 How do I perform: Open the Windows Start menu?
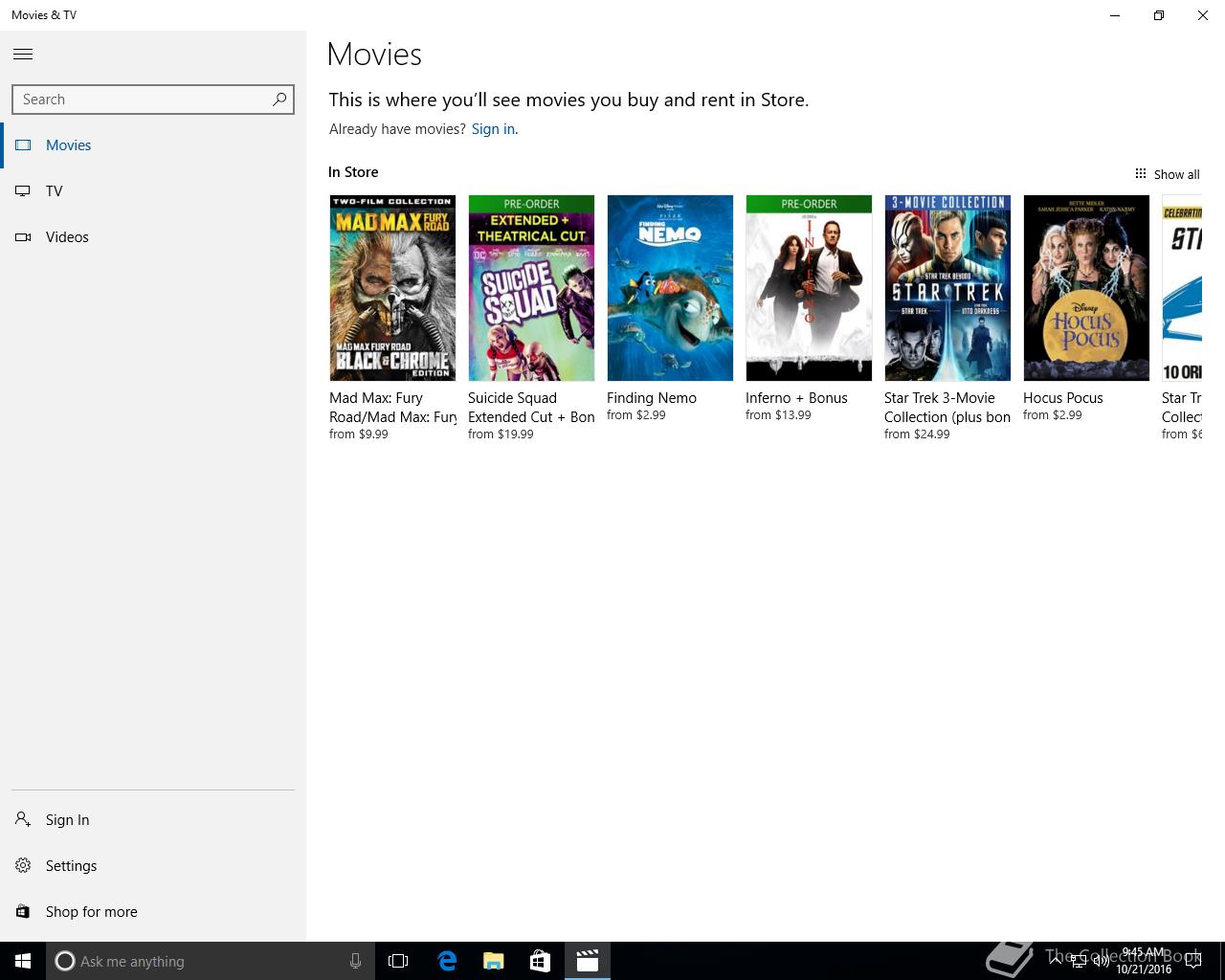pyautogui.click(x=23, y=961)
